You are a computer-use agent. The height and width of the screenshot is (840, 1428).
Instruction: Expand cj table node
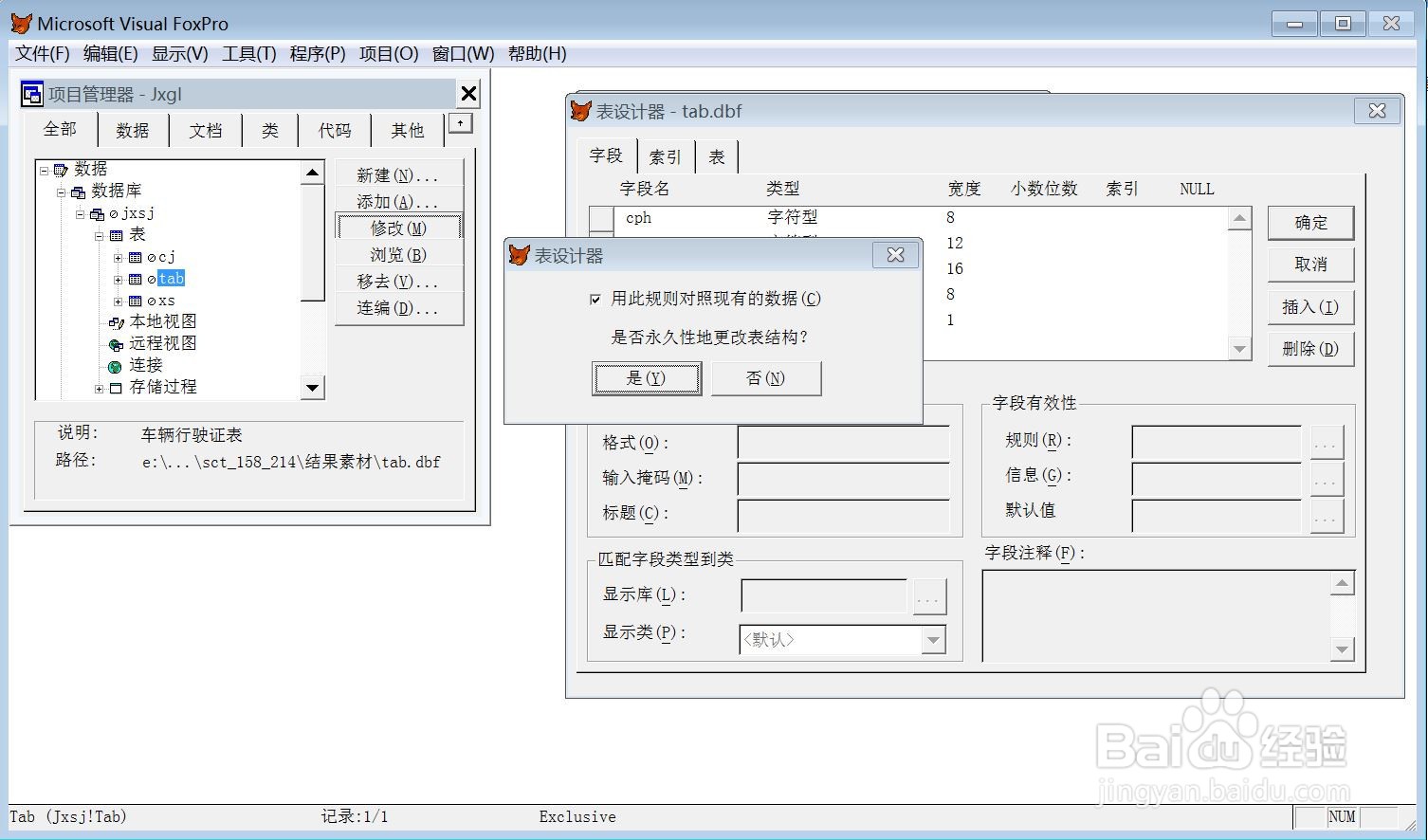point(118,258)
